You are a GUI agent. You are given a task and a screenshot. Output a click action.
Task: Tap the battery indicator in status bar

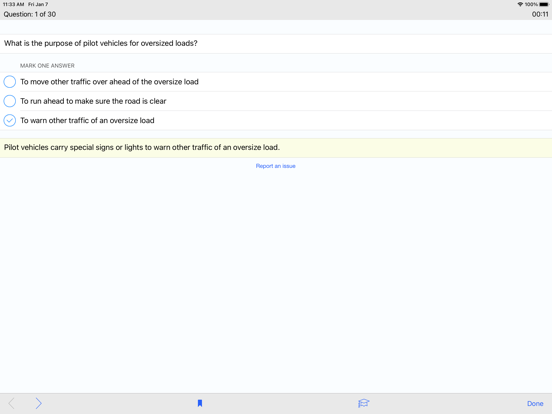tap(544, 4)
